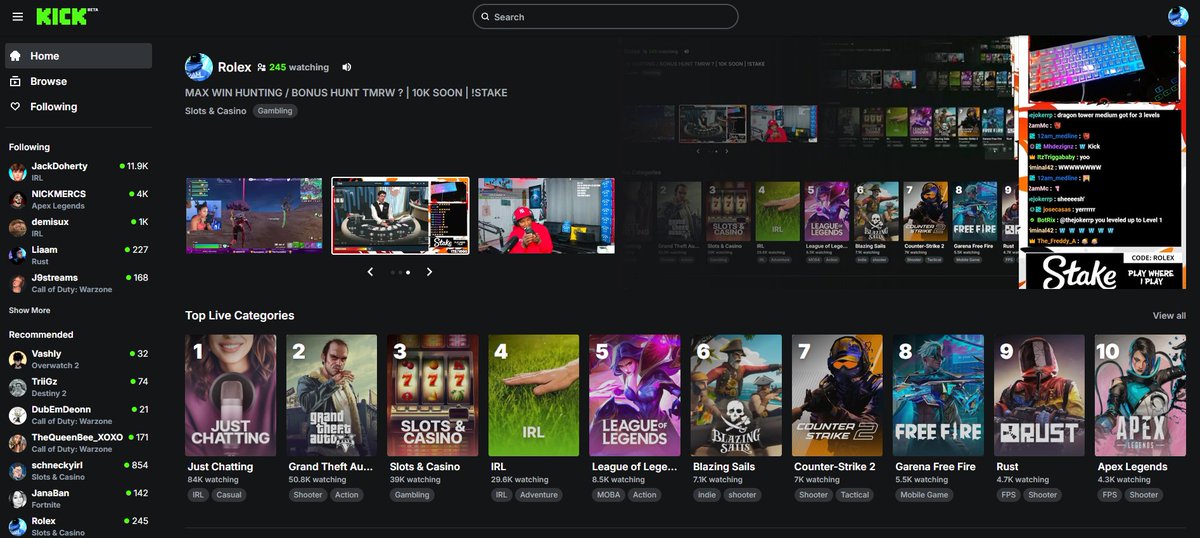This screenshot has height=538, width=1200.
Task: Open the Browse sidebar item
Action: point(78,81)
